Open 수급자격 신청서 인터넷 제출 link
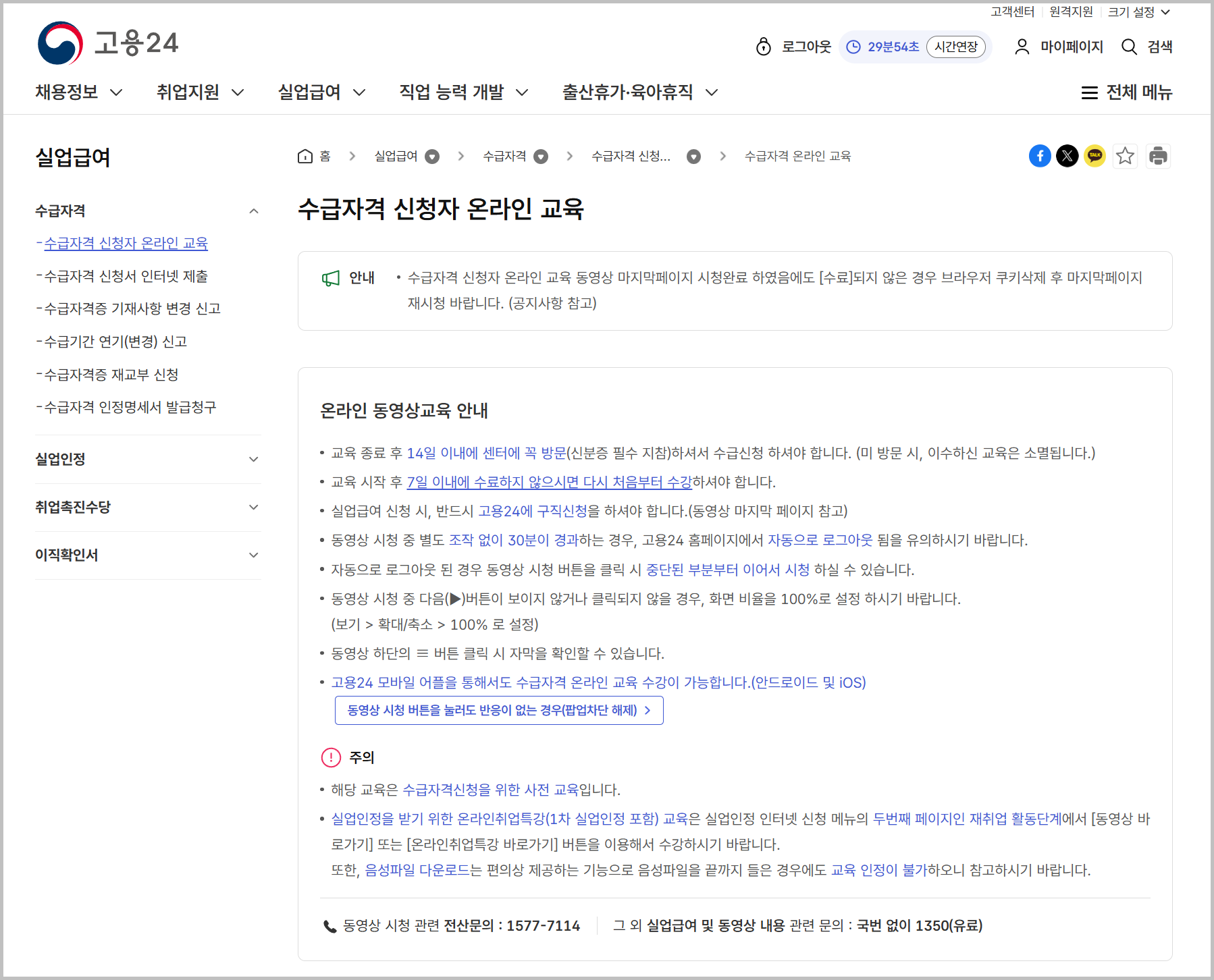The height and width of the screenshot is (980, 1214). (x=126, y=276)
